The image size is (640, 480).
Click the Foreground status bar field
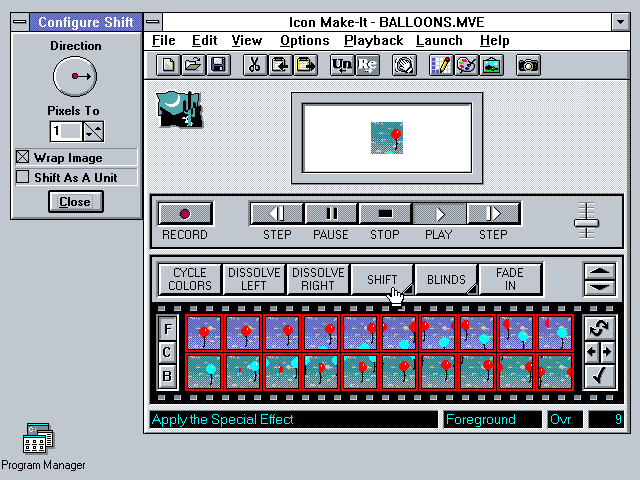tap(493, 419)
